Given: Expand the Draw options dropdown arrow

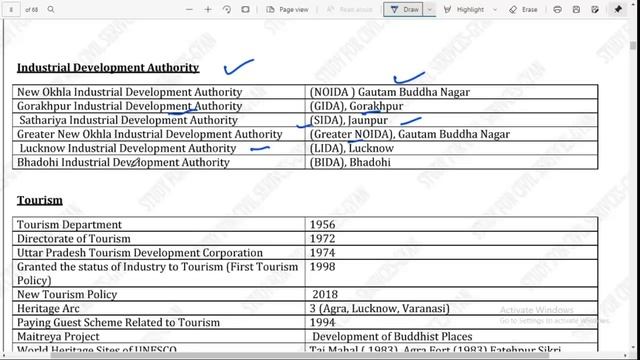Looking at the screenshot, I should [x=429, y=9].
